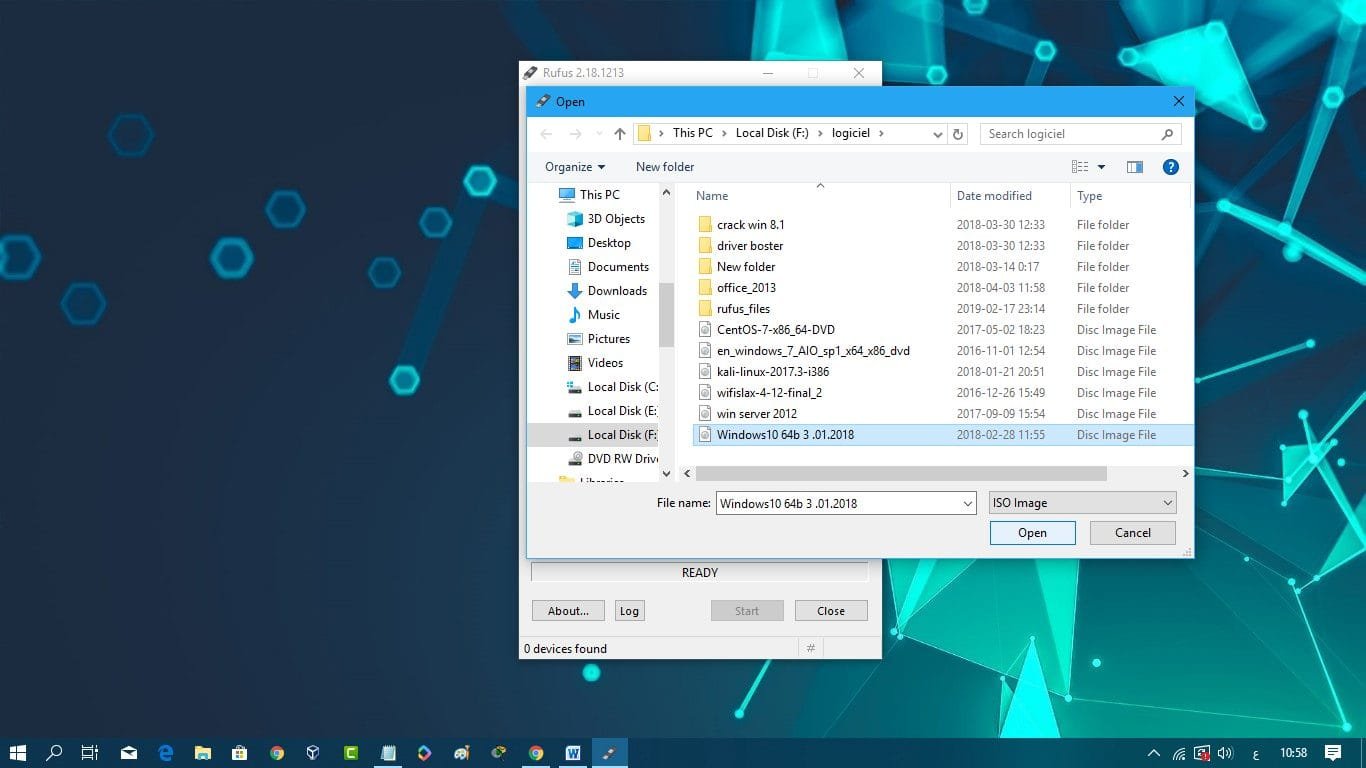Select the kali-linux-2017.3-i386 disc image
This screenshot has height=768, width=1366.
pos(772,372)
